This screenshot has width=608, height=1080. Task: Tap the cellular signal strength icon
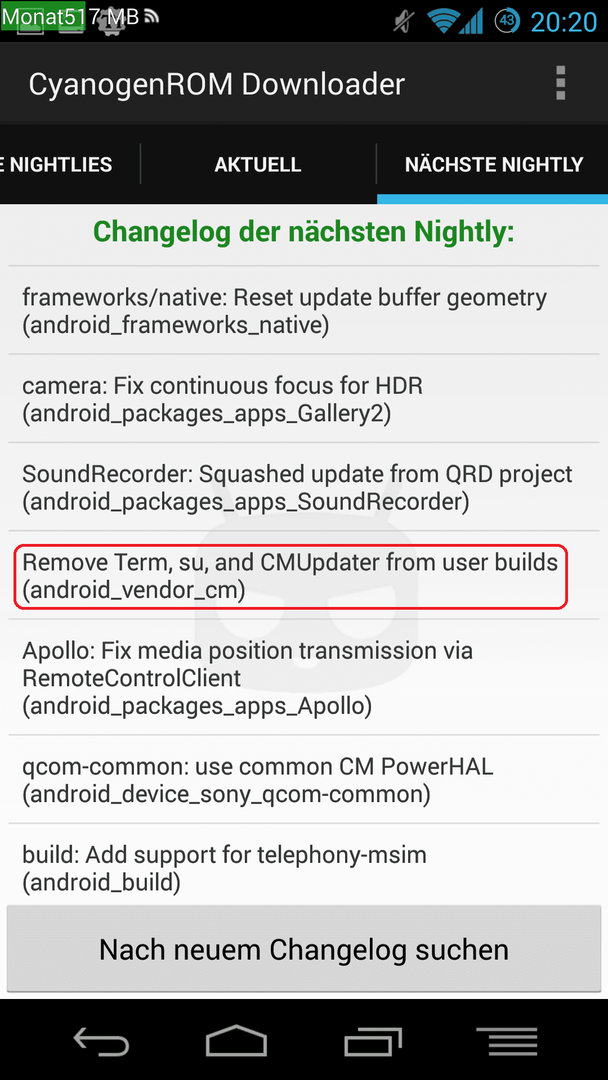[472, 21]
